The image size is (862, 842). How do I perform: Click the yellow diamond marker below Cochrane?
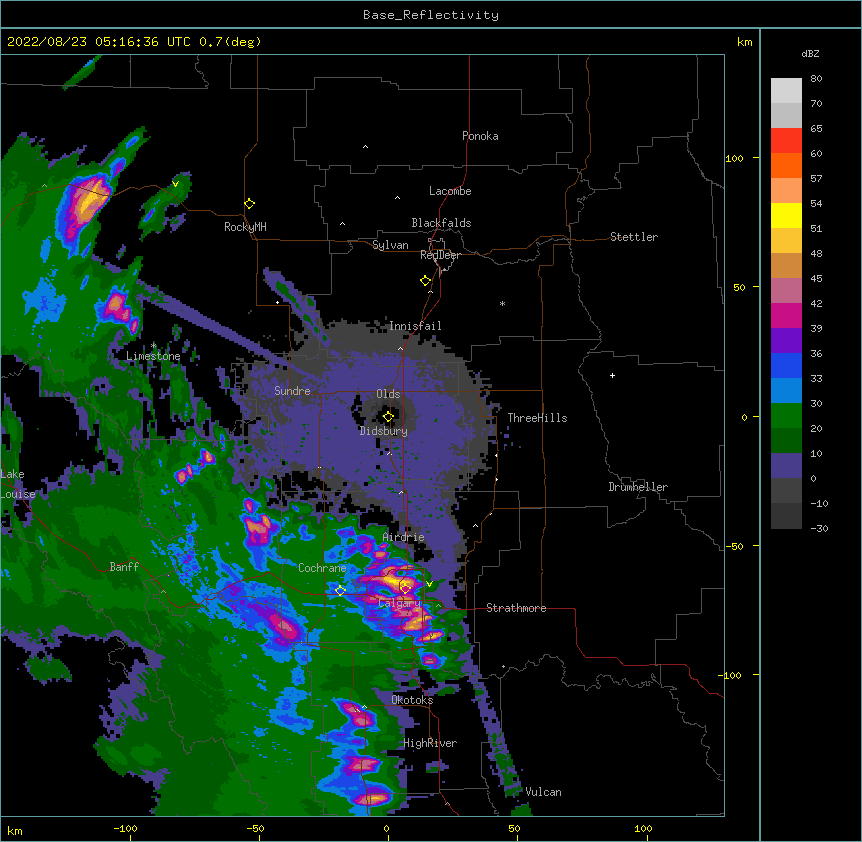coord(340,590)
